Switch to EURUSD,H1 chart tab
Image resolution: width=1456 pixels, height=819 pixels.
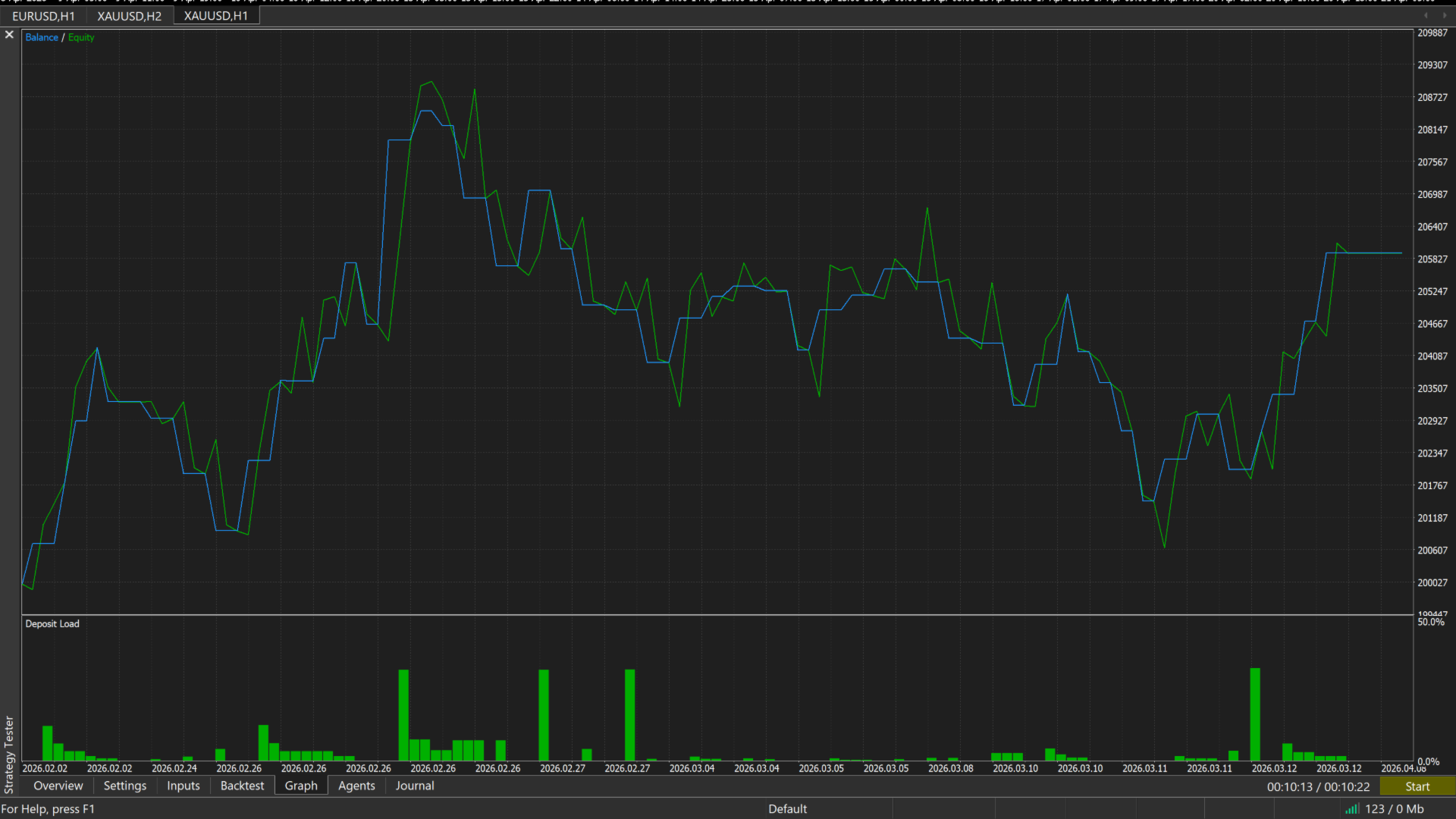click(x=43, y=16)
